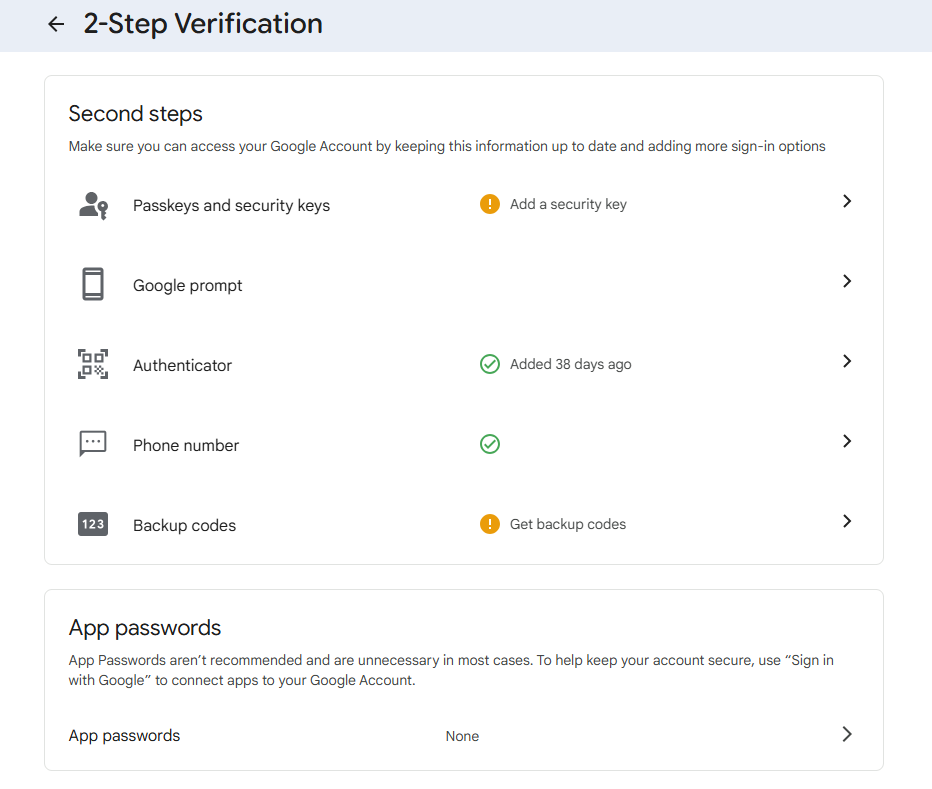Image resolution: width=932 pixels, height=789 pixels.
Task: Select the Add a security key text
Action: pos(568,204)
